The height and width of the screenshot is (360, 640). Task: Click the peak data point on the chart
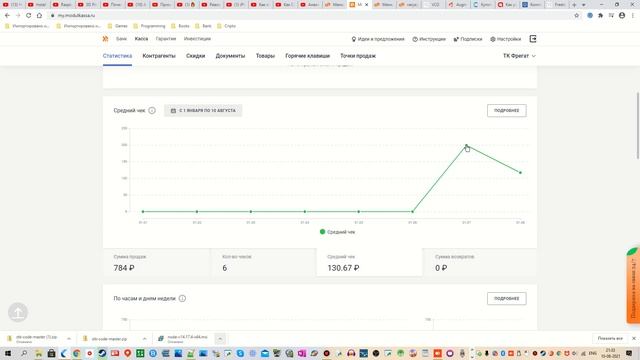coord(466,145)
